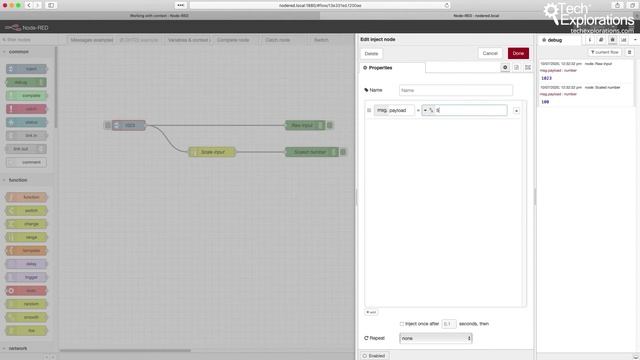Screen dimensions: 640x360
Task: Click the Cancel button
Action: (490, 53)
